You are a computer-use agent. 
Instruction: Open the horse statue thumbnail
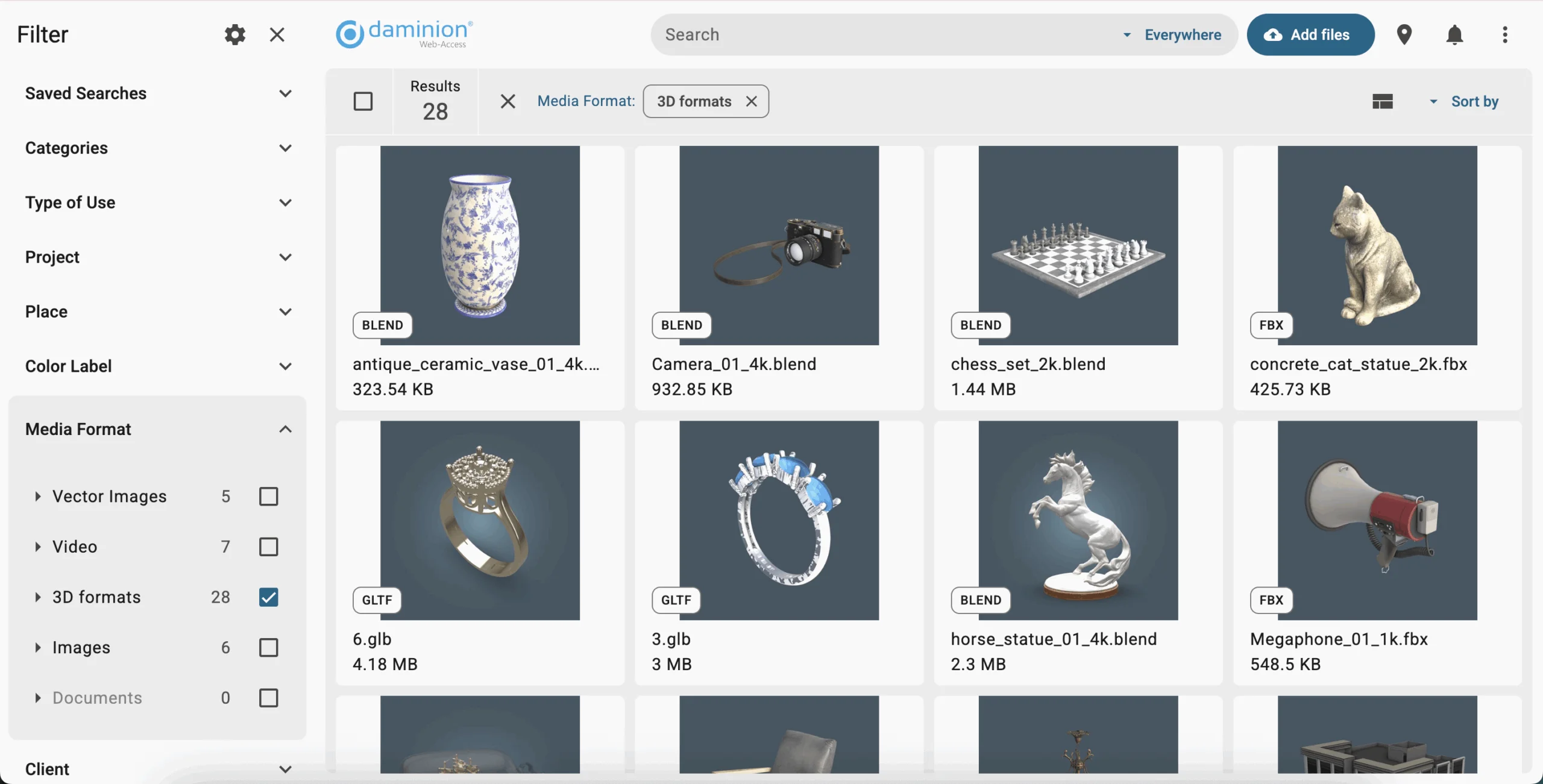pos(1078,521)
